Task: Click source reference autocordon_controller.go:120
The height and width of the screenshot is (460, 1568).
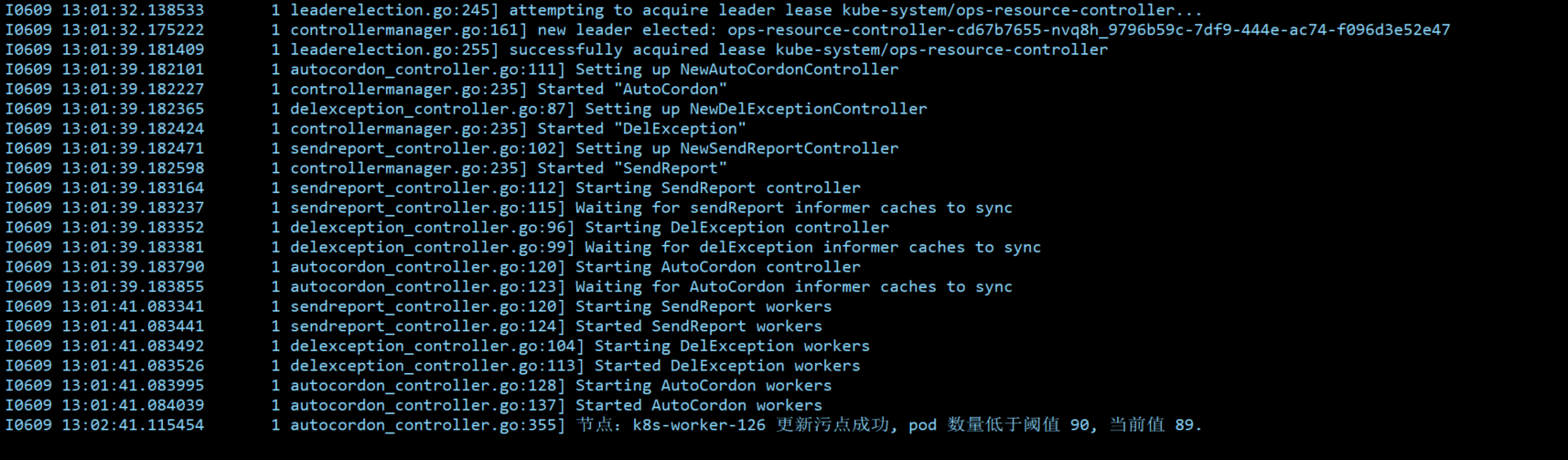Action: (427, 267)
